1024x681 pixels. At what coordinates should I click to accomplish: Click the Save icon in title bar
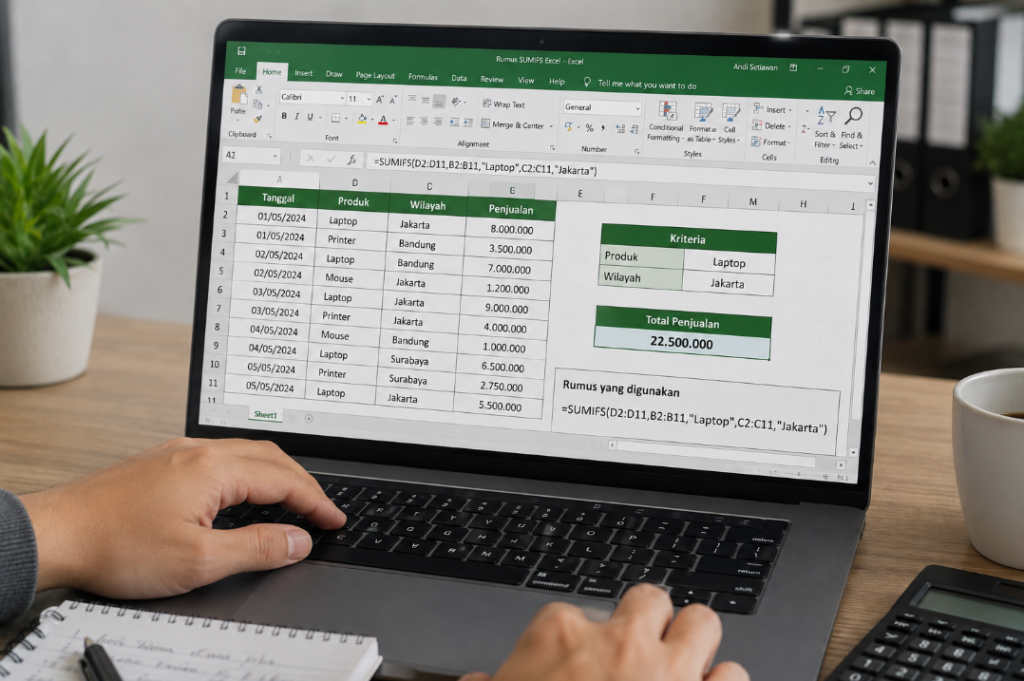(242, 51)
